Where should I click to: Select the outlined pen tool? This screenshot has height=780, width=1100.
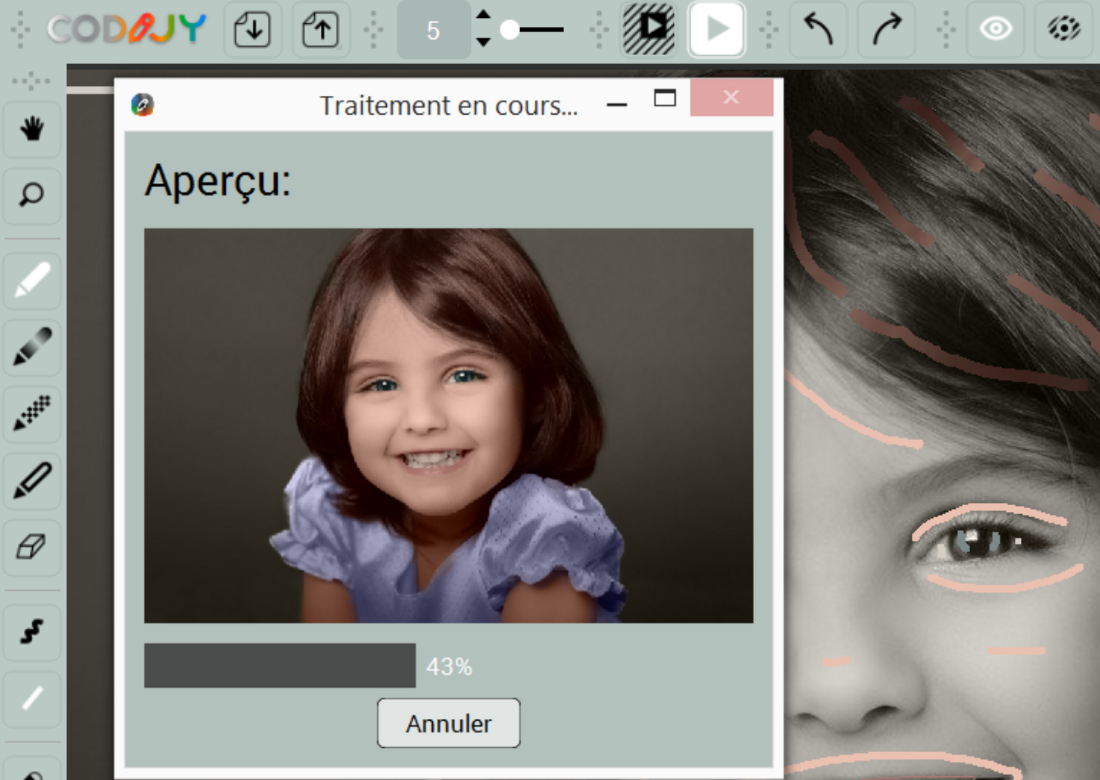click(32, 480)
